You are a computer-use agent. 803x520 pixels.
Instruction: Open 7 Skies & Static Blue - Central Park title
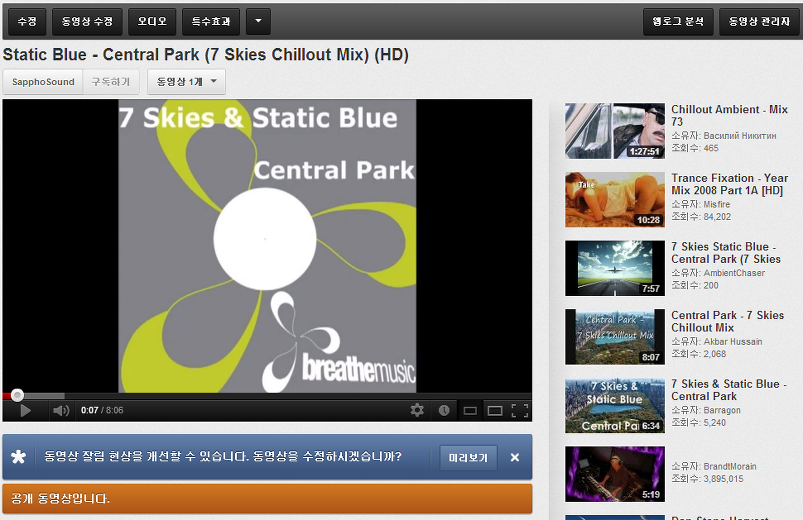[729, 390]
